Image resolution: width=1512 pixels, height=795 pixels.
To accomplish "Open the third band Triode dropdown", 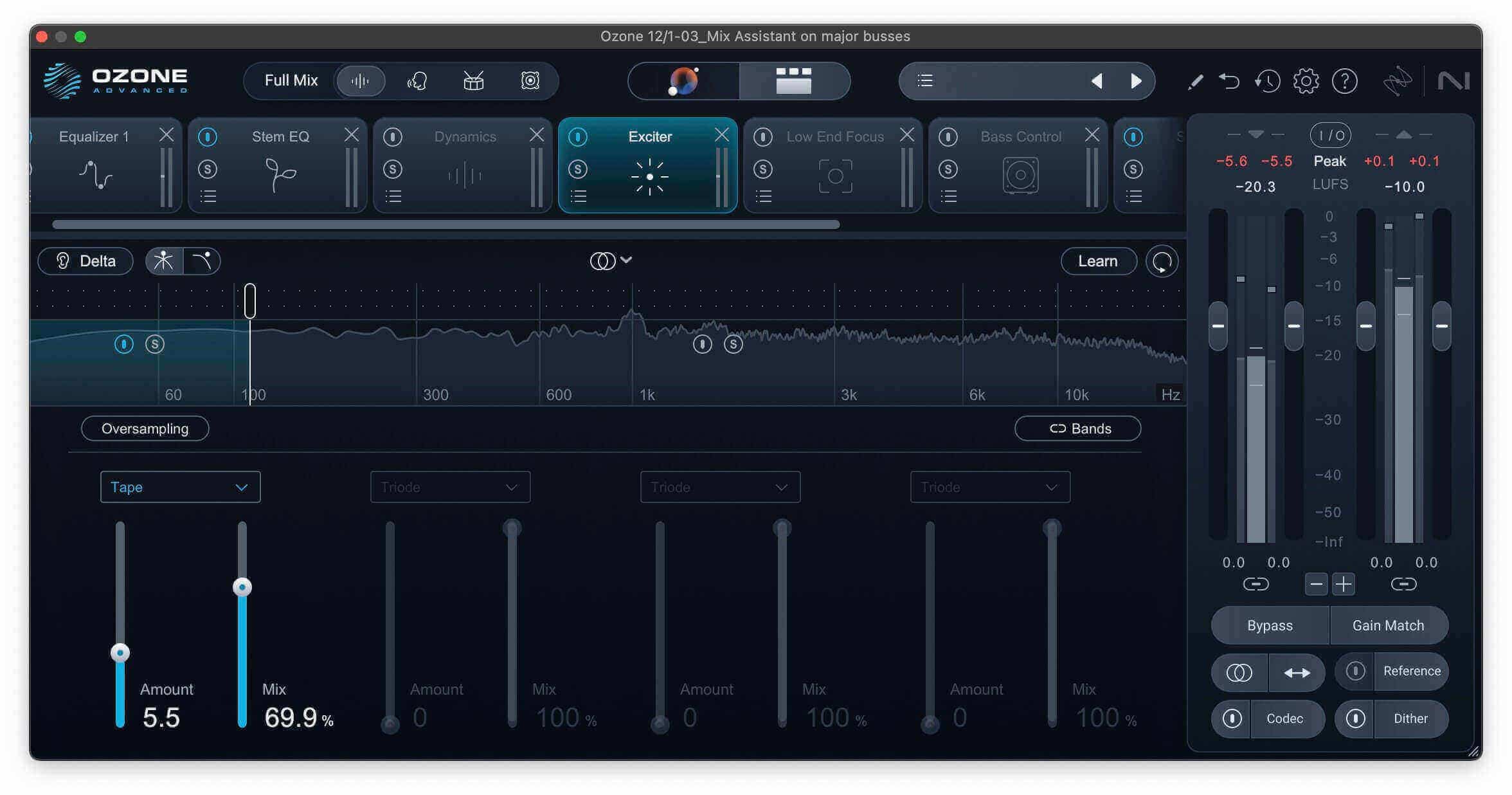I will pyautogui.click(x=720, y=487).
